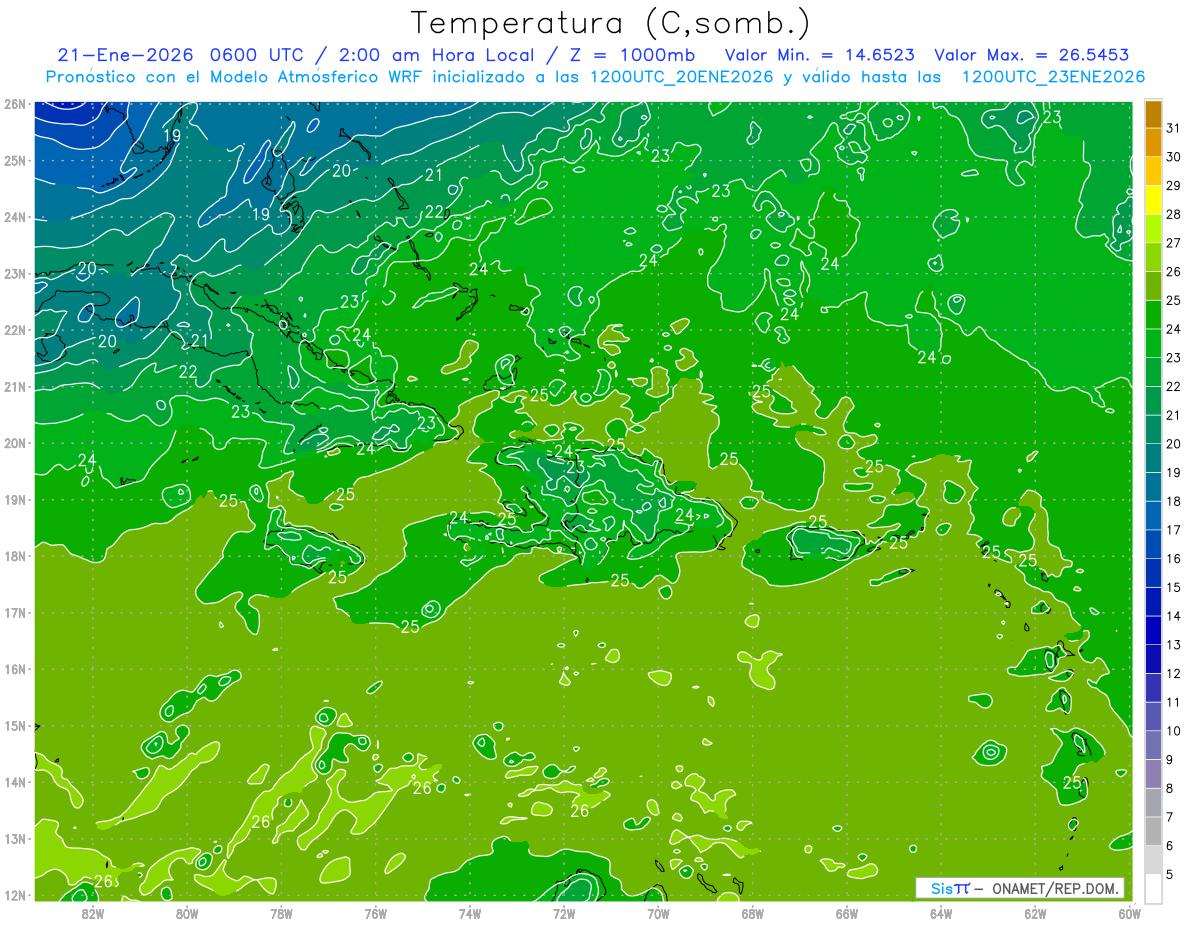The width and height of the screenshot is (1200, 927).
Task: Click the color scale value '7'
Action: pos(1170,817)
